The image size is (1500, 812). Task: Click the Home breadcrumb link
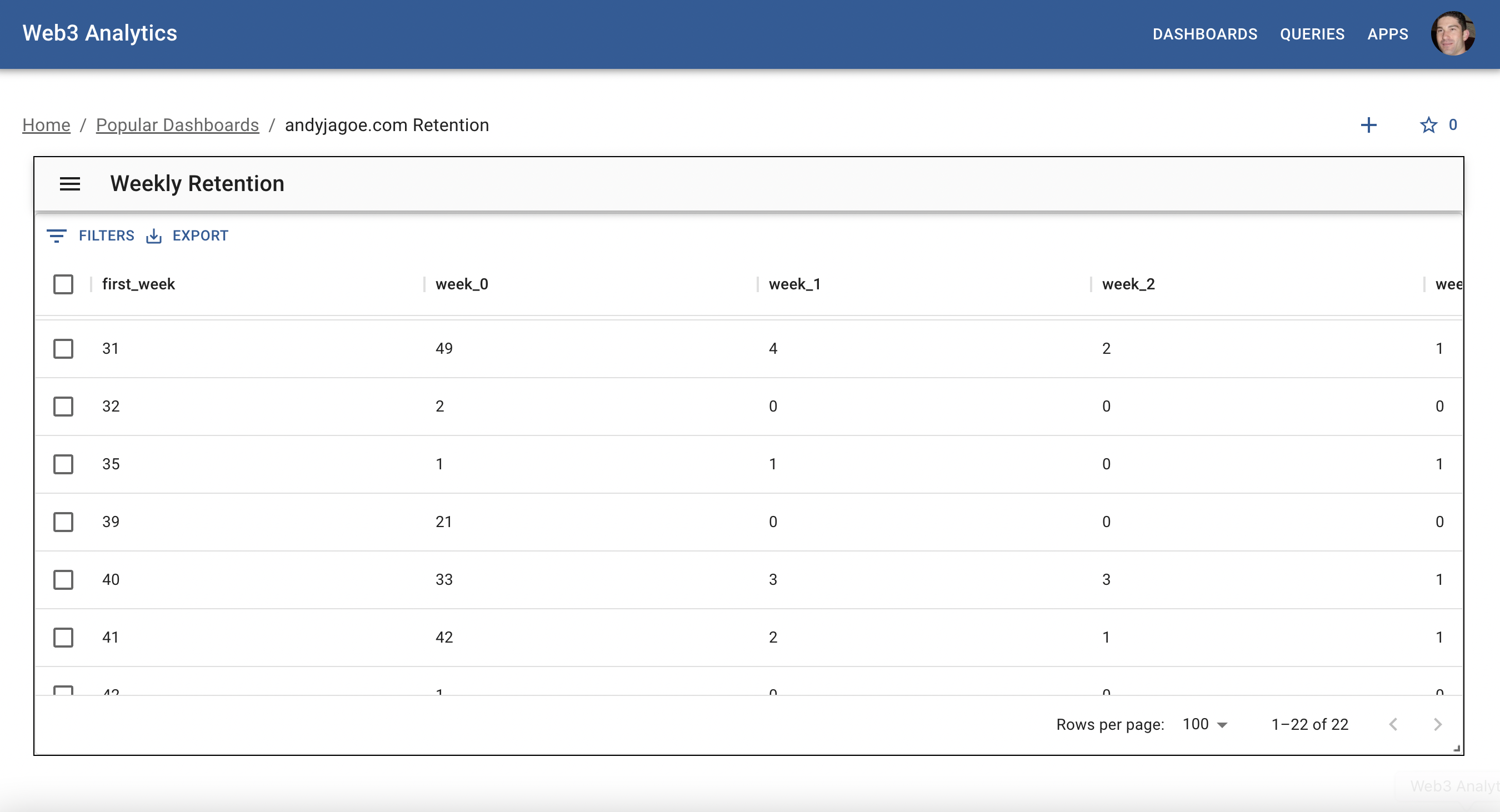pyautogui.click(x=46, y=124)
